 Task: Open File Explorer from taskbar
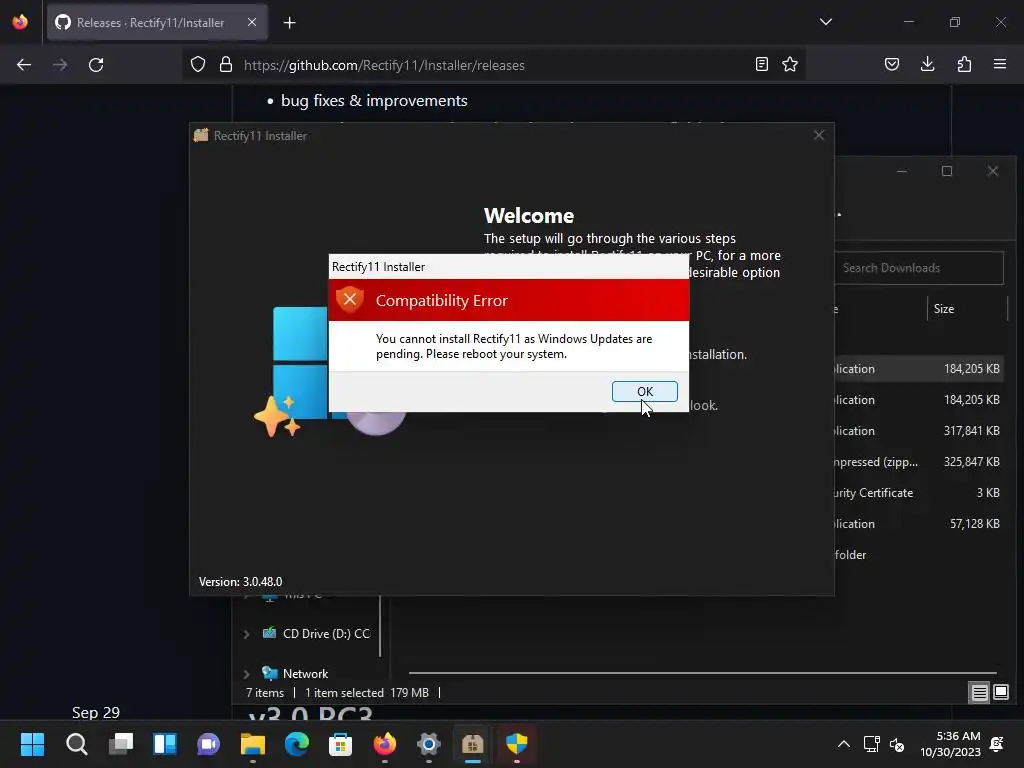[253, 744]
